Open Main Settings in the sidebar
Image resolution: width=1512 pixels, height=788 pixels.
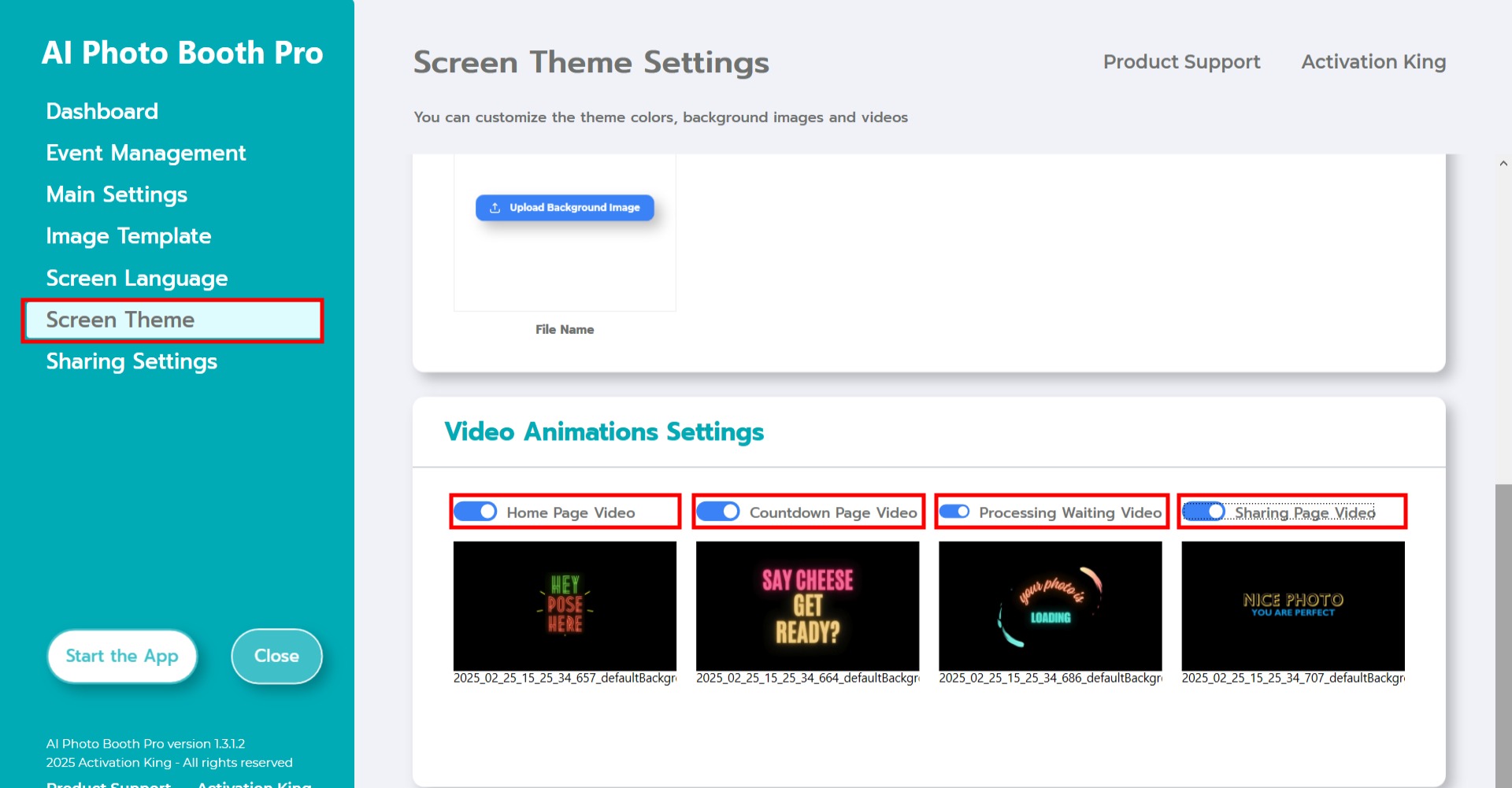pyautogui.click(x=117, y=195)
